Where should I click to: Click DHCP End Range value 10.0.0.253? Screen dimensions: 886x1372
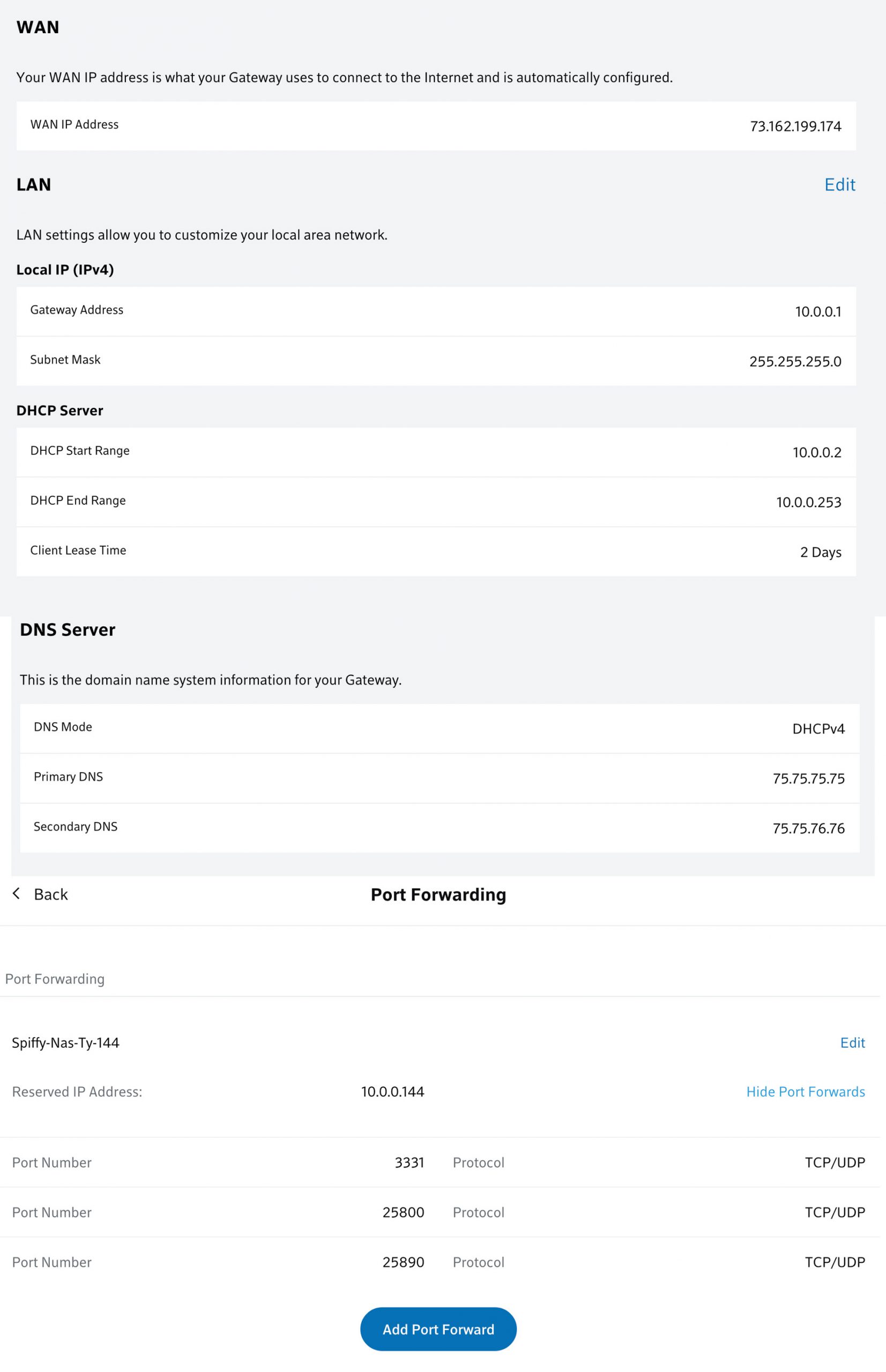tap(808, 502)
